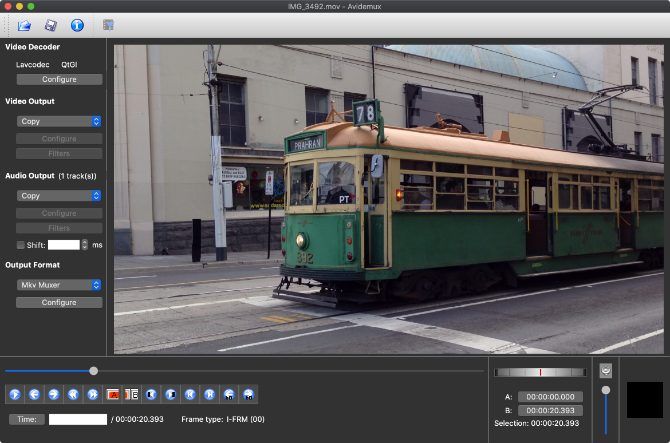Click the current time input field
670x443 pixels.
click(78, 419)
